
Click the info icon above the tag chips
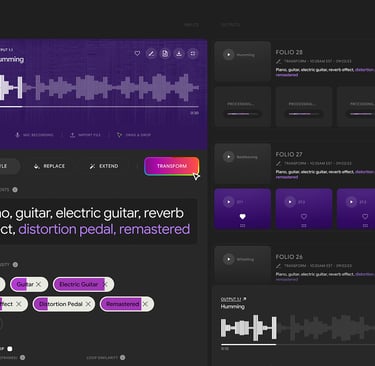[15, 265]
